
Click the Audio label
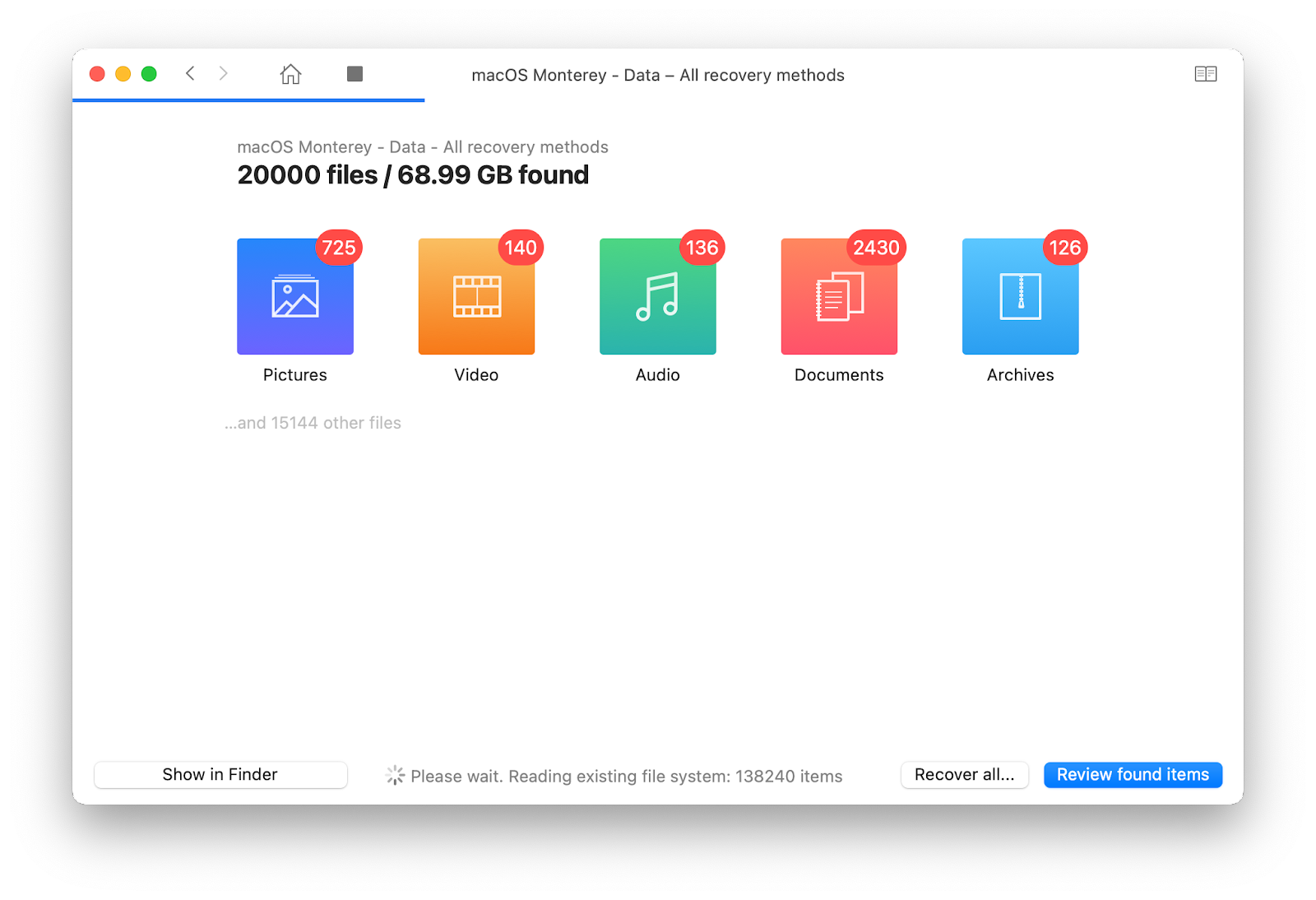658,375
